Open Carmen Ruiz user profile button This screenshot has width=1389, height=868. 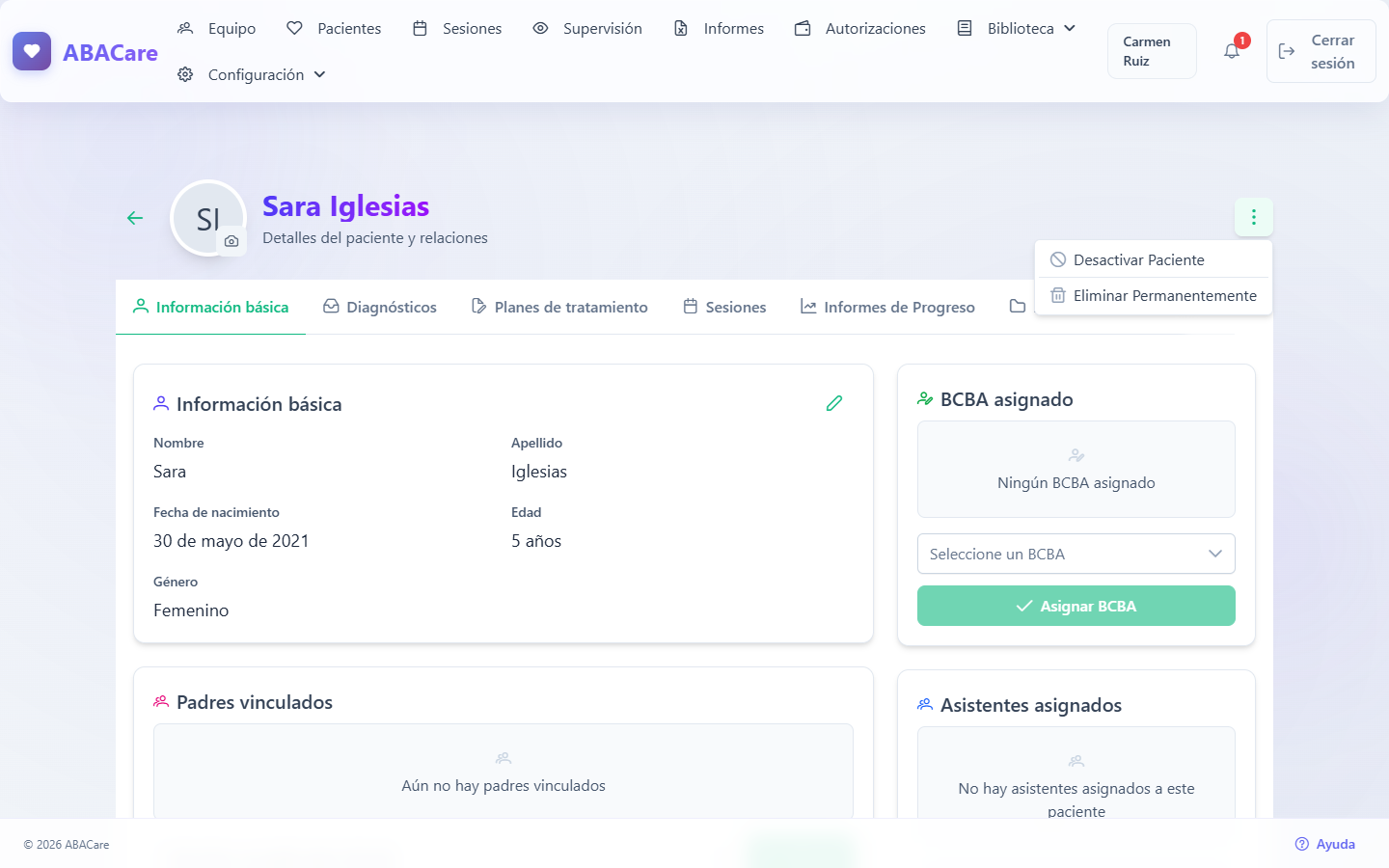pyautogui.click(x=1152, y=51)
